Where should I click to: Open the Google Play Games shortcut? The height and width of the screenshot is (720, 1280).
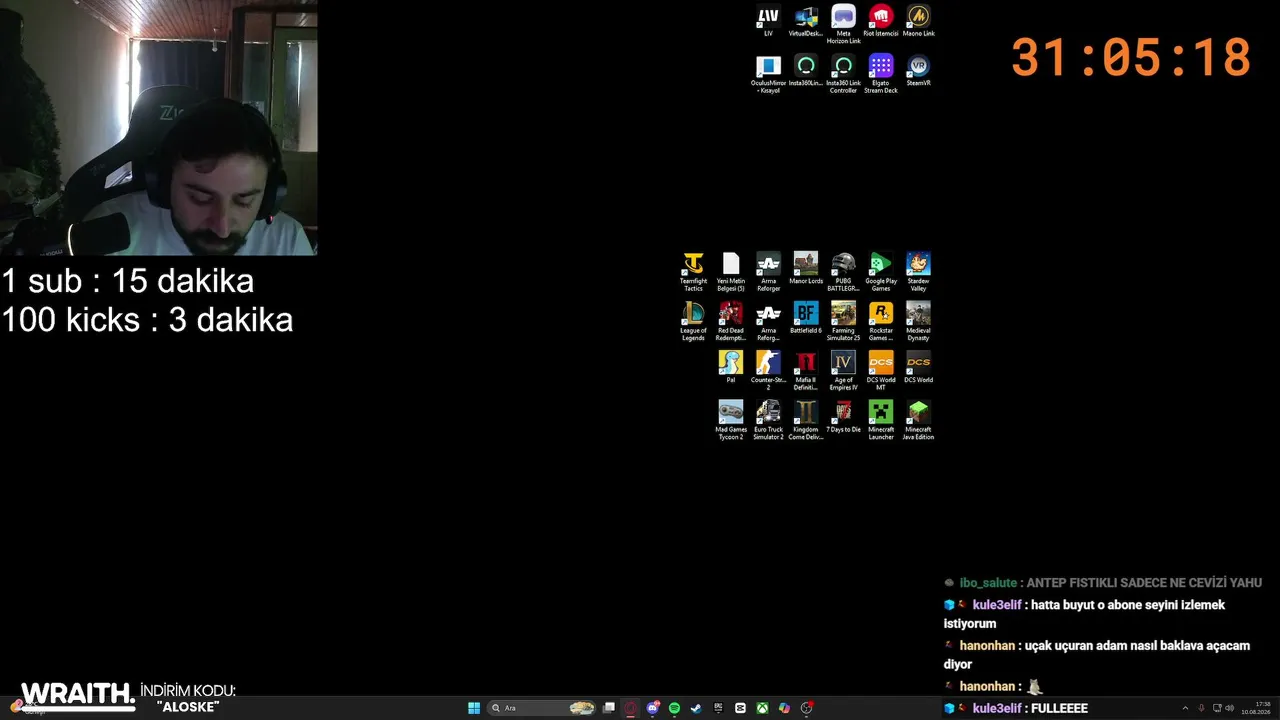[881, 272]
